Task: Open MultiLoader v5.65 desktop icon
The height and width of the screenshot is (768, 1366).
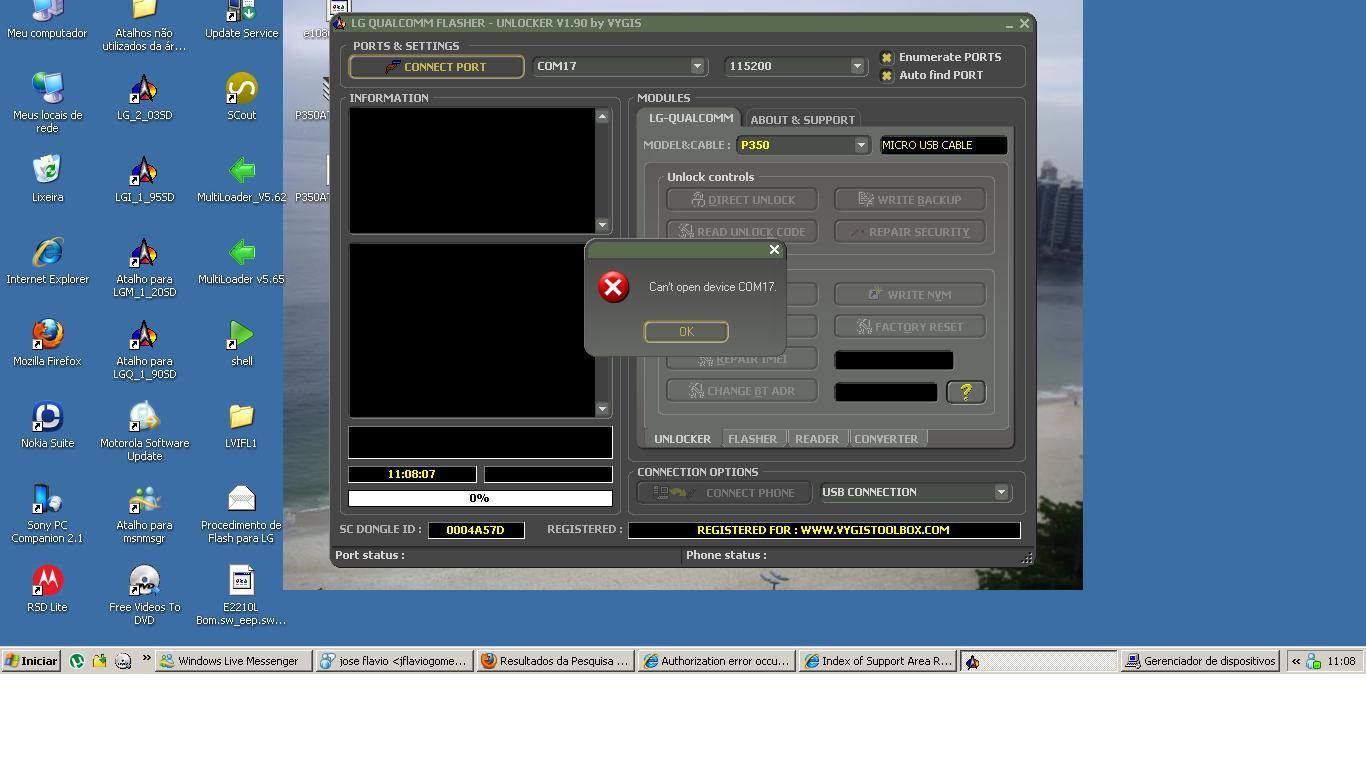Action: click(241, 260)
